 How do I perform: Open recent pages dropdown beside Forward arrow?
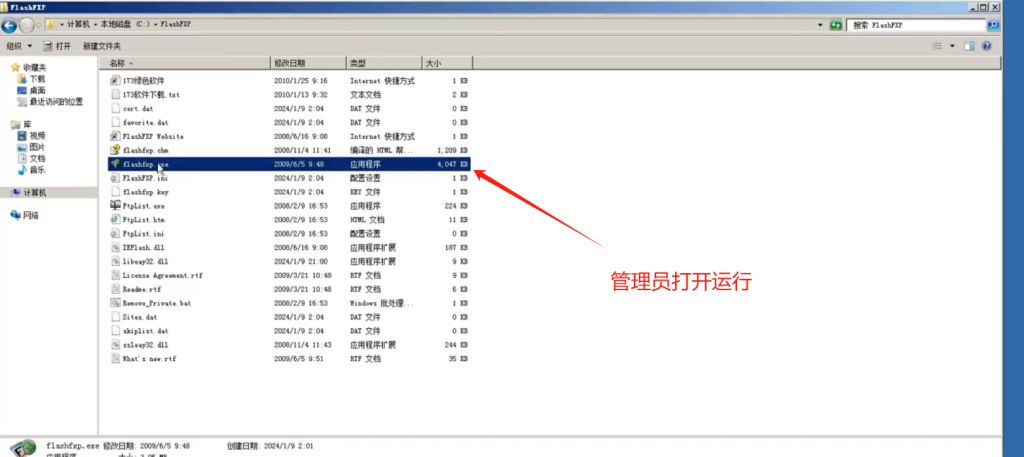point(39,25)
